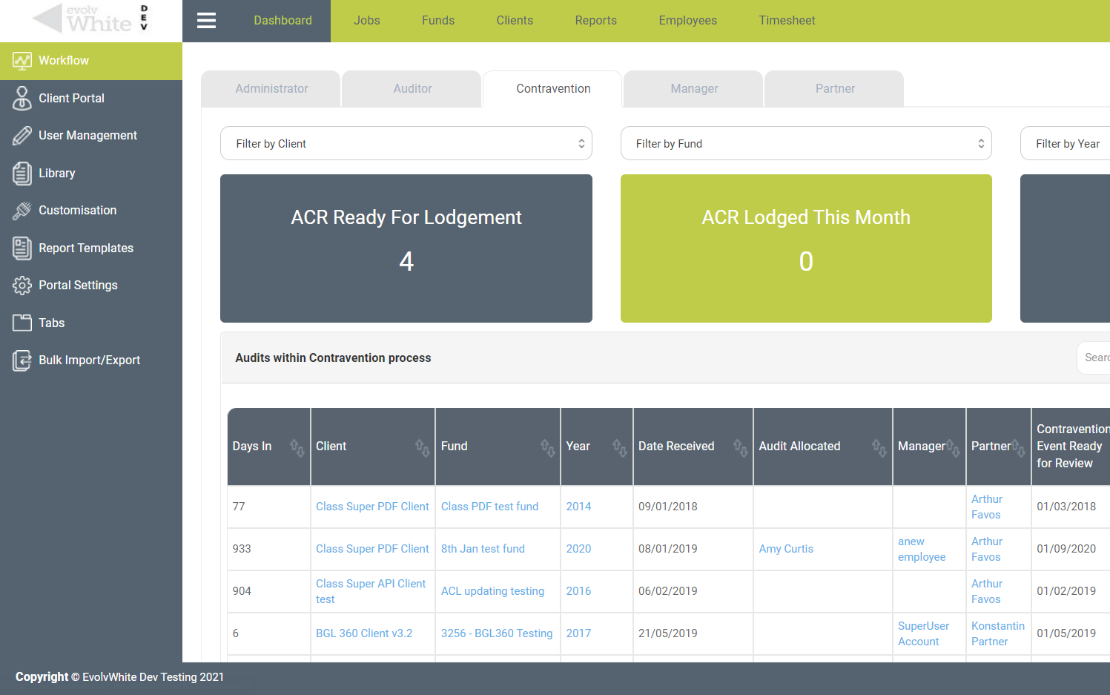Open Customisation in the sidebar
Viewport: 1110px width, 695px height.
click(x=91, y=210)
